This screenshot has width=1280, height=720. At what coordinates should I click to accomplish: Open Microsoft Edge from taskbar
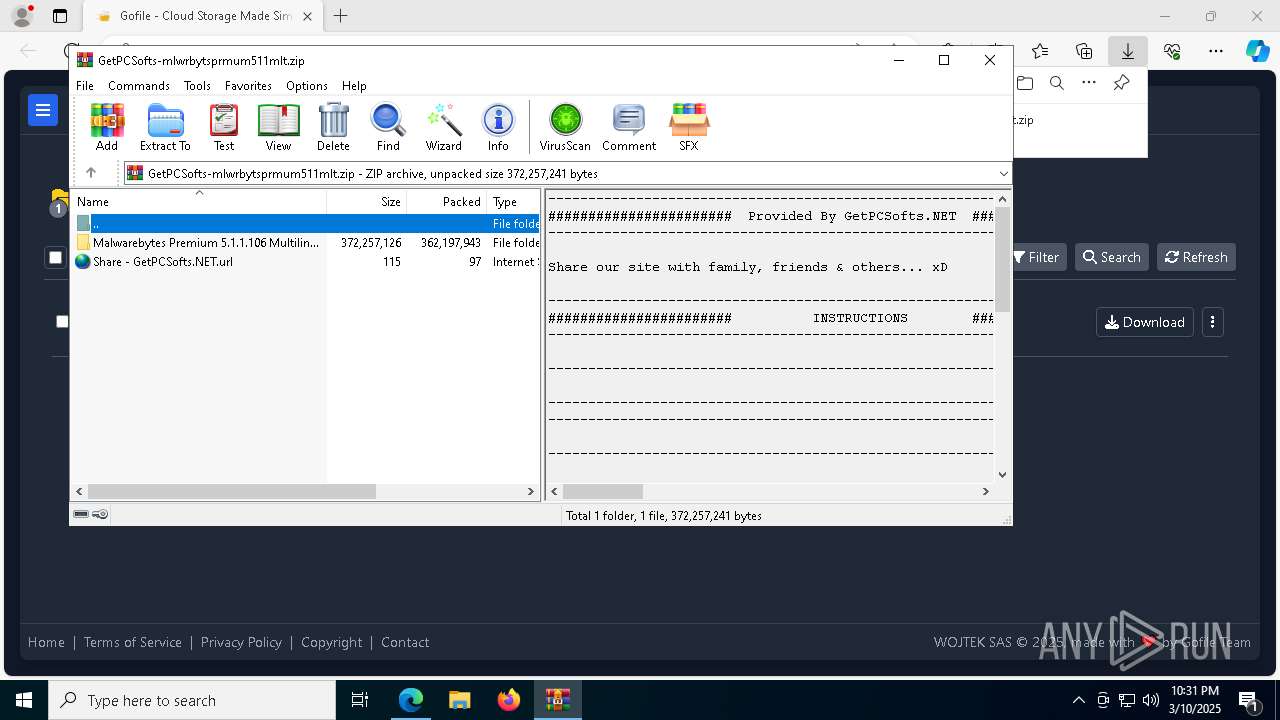point(411,700)
